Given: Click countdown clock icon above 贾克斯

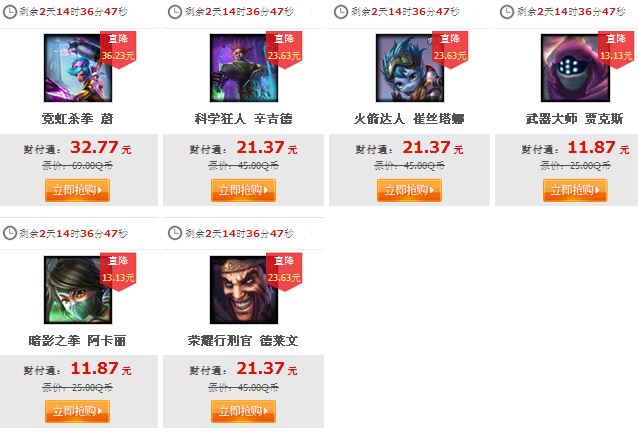Looking at the screenshot, I should pyautogui.click(x=507, y=12).
